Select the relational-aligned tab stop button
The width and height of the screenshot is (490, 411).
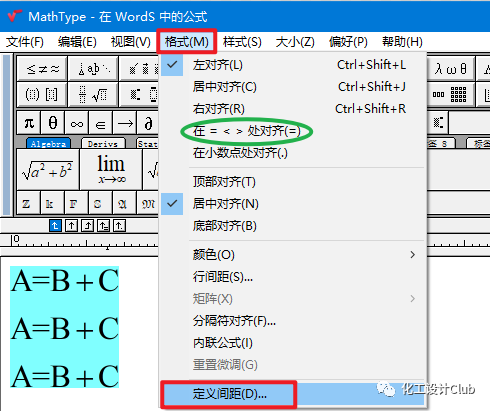pyautogui.click(x=103, y=226)
